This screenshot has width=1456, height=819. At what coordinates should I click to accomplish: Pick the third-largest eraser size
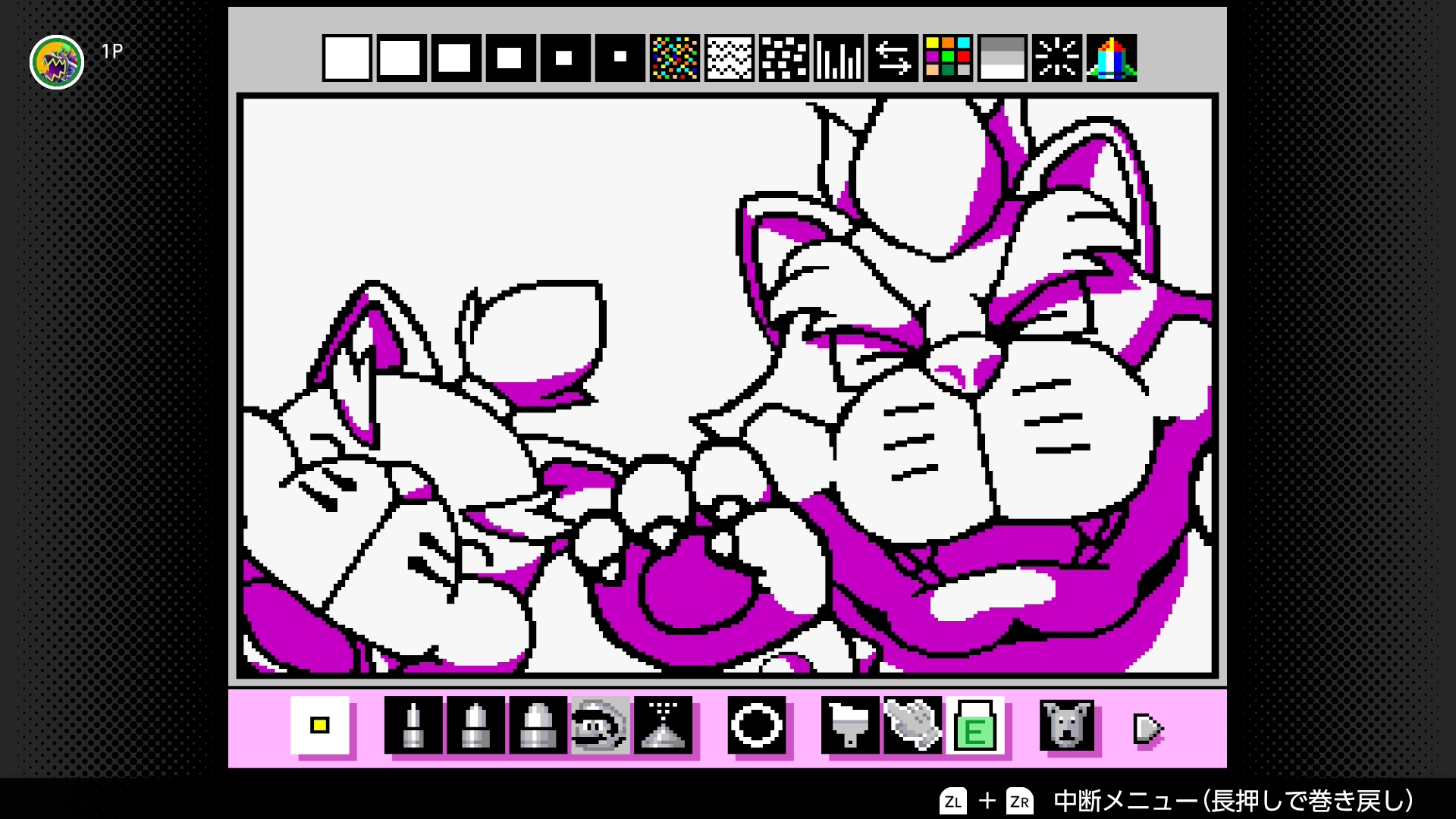tap(455, 58)
